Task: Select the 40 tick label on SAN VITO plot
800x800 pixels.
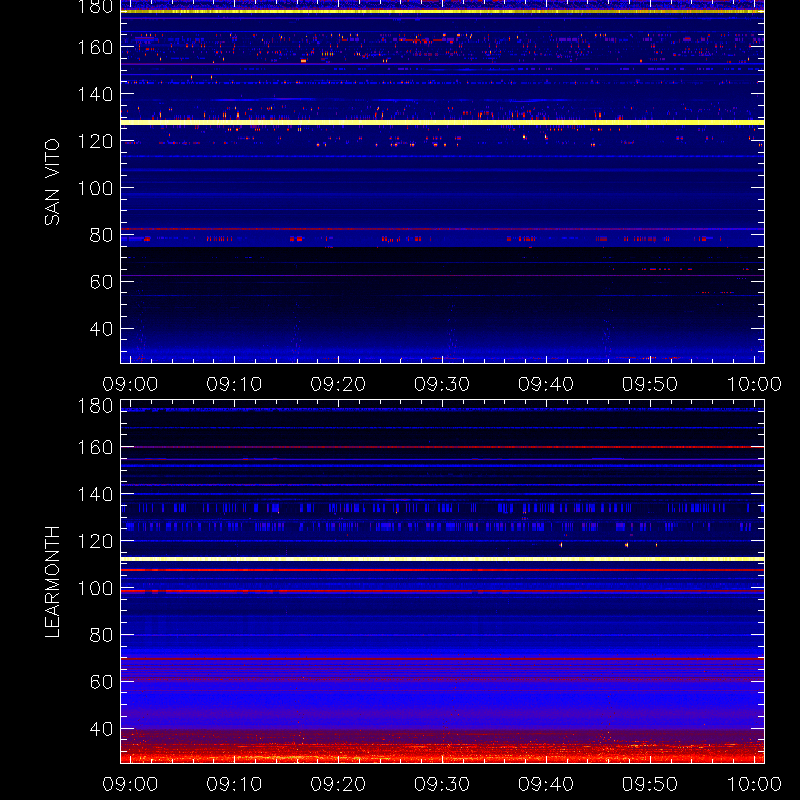Action: click(x=101, y=329)
